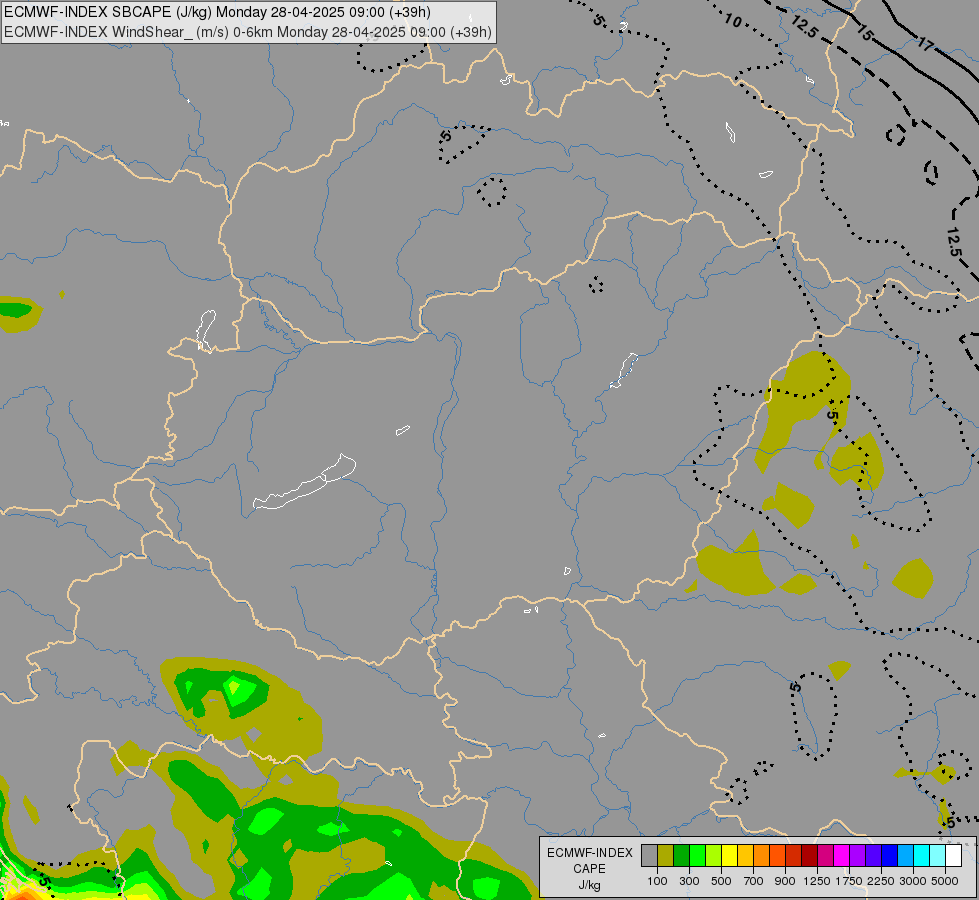Select the pure yellow legend swatch
Screen dimensions: 979x900
tap(729, 856)
